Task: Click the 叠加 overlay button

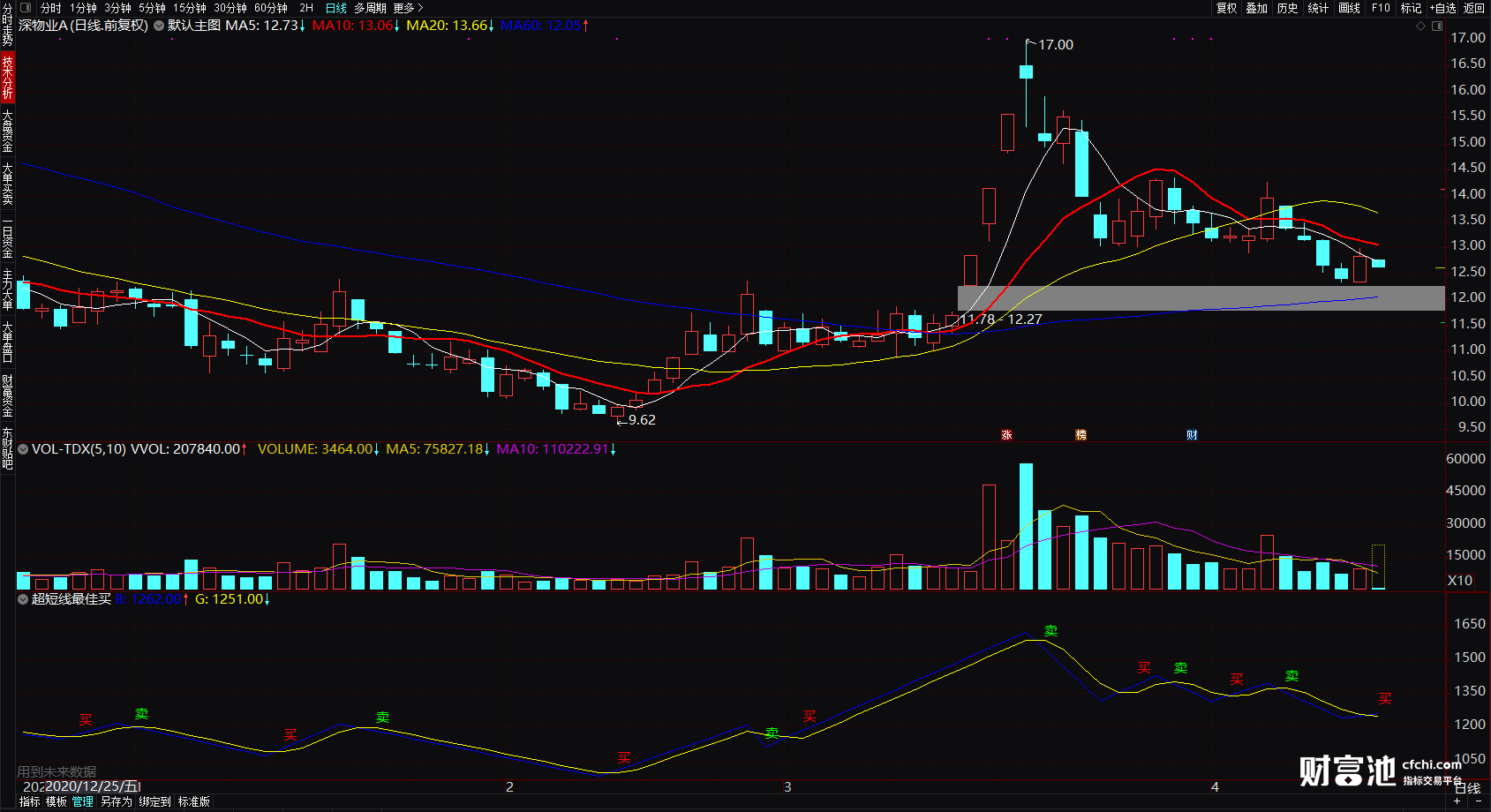Action: (1257, 8)
